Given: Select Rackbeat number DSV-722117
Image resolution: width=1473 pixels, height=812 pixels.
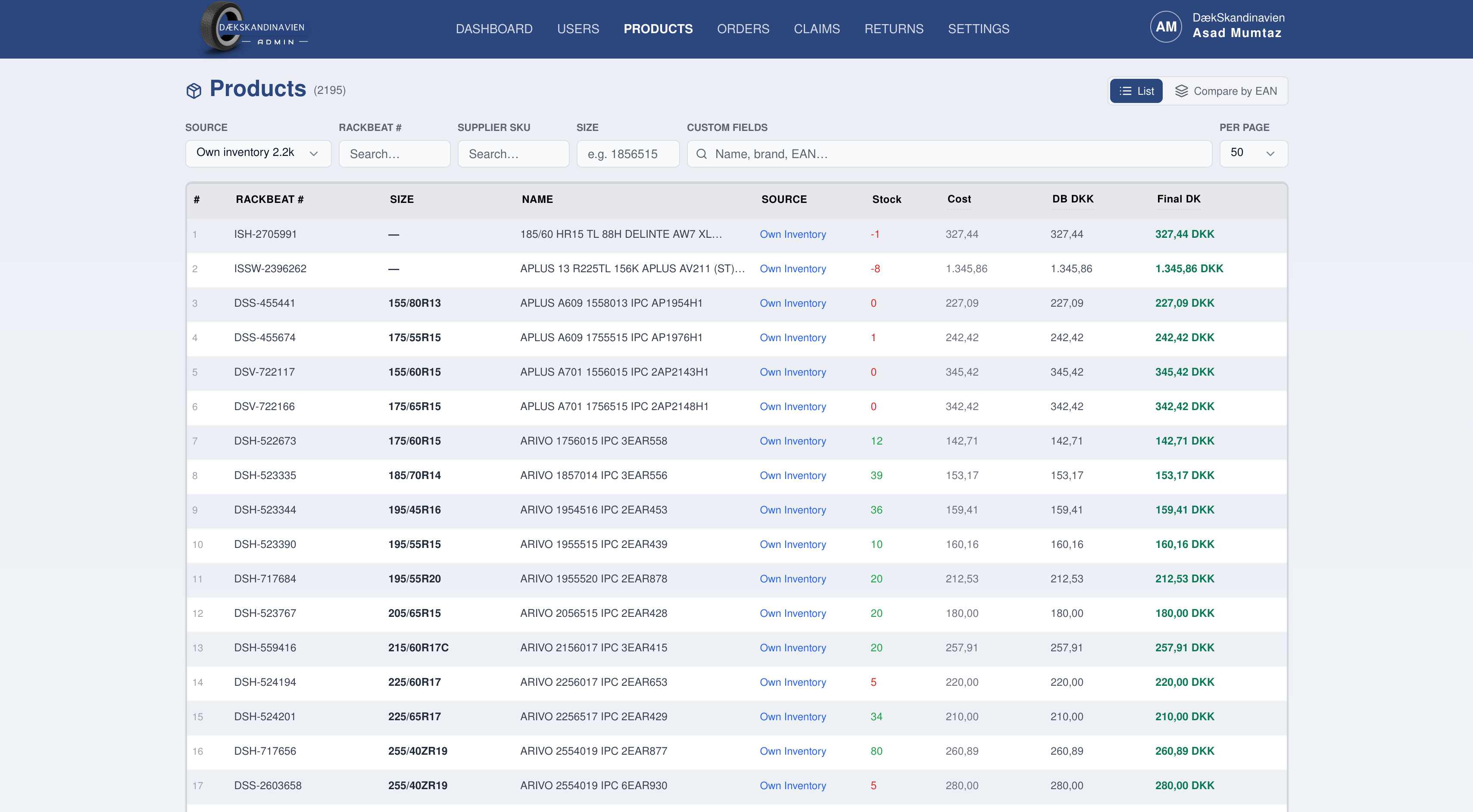Looking at the screenshot, I should click(x=264, y=372).
